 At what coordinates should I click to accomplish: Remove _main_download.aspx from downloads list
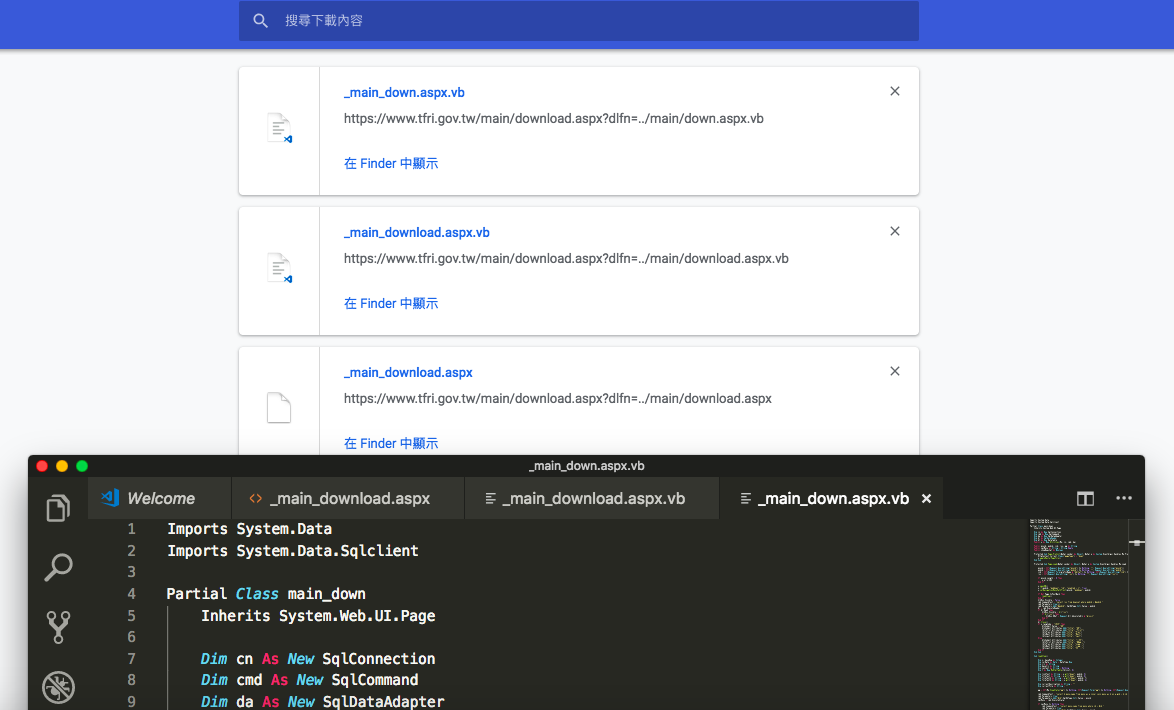point(895,371)
